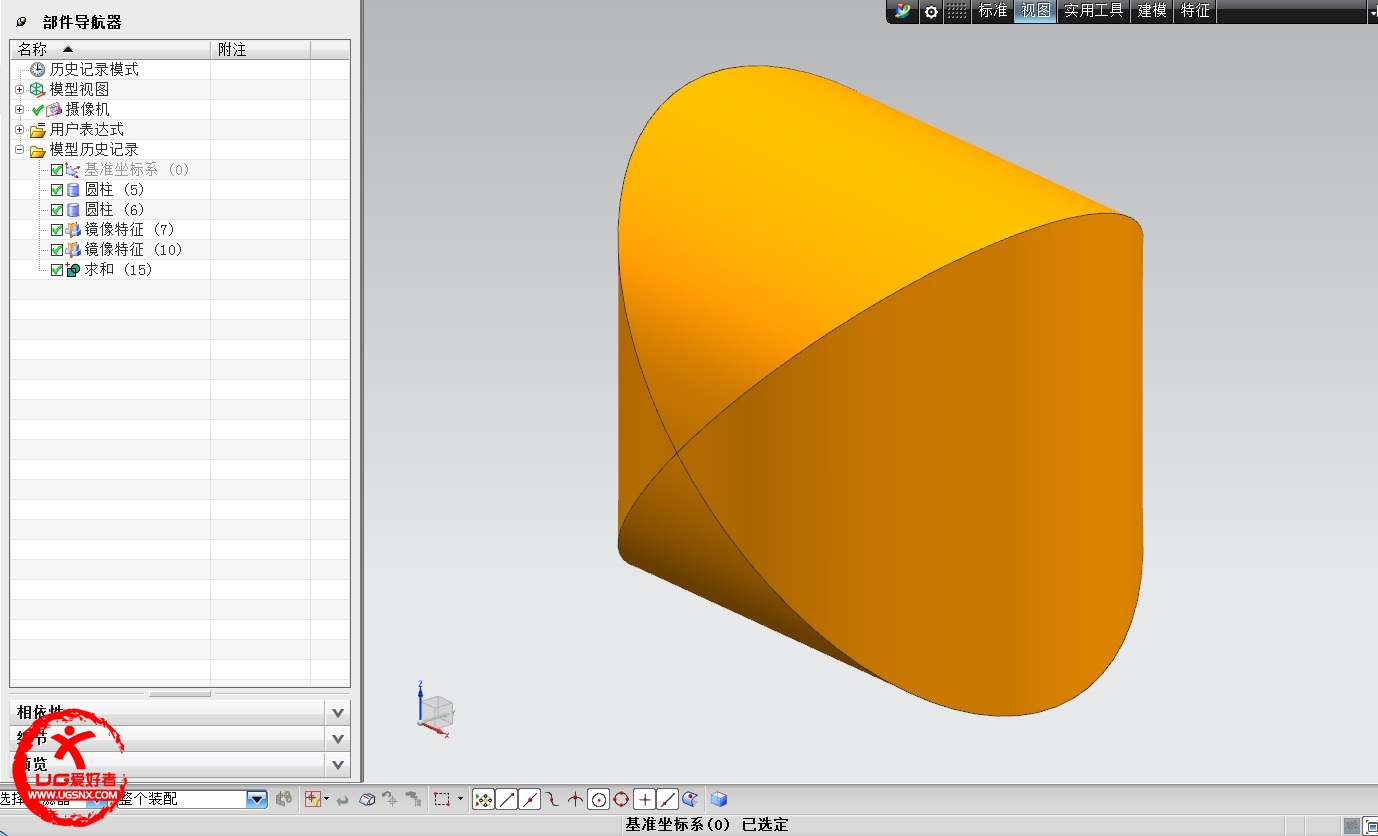Toggle the point on curve snap icon
Viewport: 1378px width, 836px height.
tap(668, 799)
